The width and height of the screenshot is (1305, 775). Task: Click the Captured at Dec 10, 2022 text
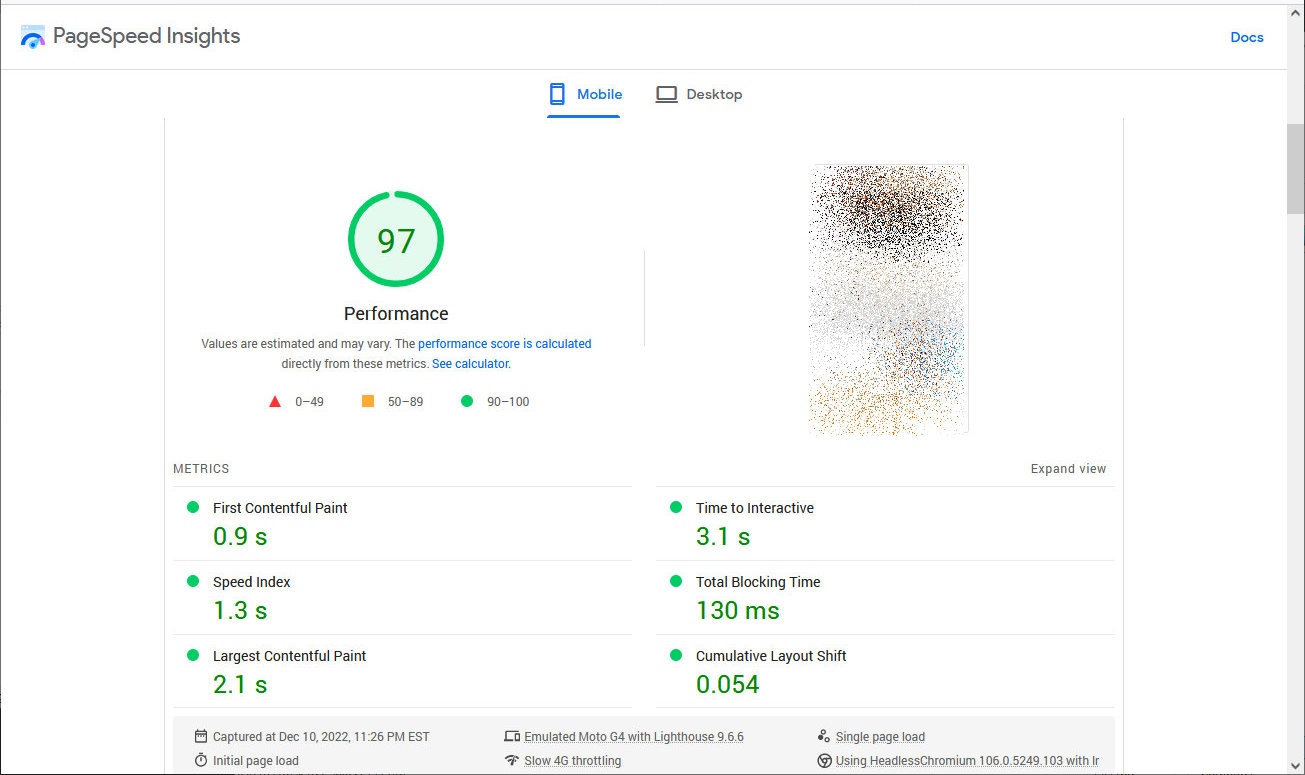coord(321,736)
